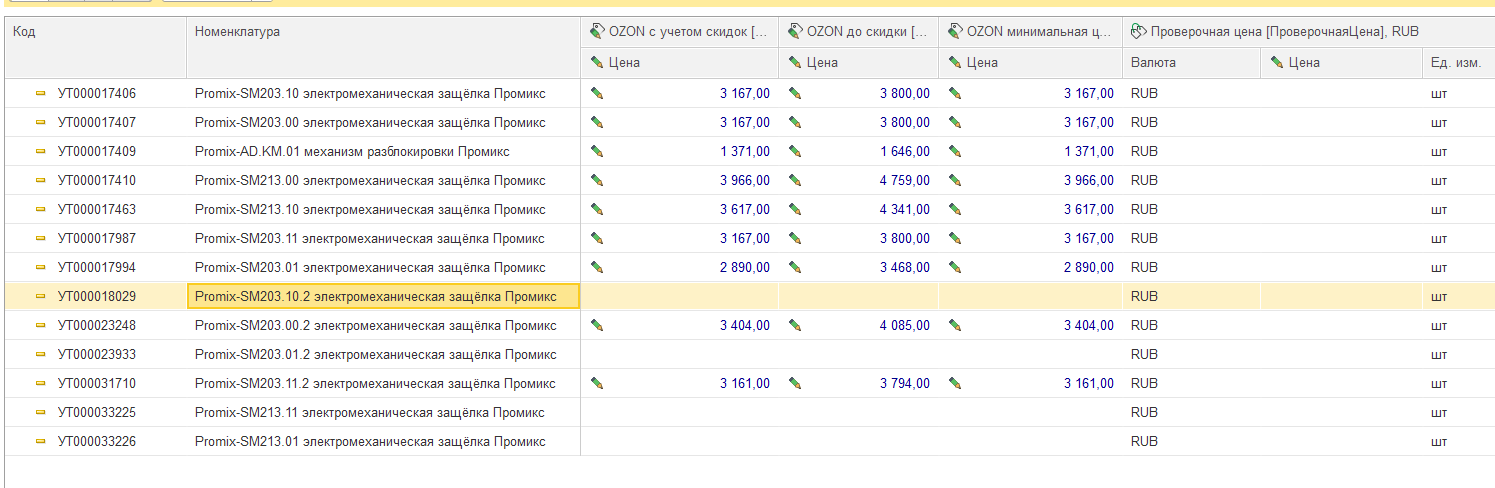The height and width of the screenshot is (488, 1495).
Task: Click pencil icon beside 3 167,00 minimal price in row УТ000017987
Action: (x=955, y=239)
